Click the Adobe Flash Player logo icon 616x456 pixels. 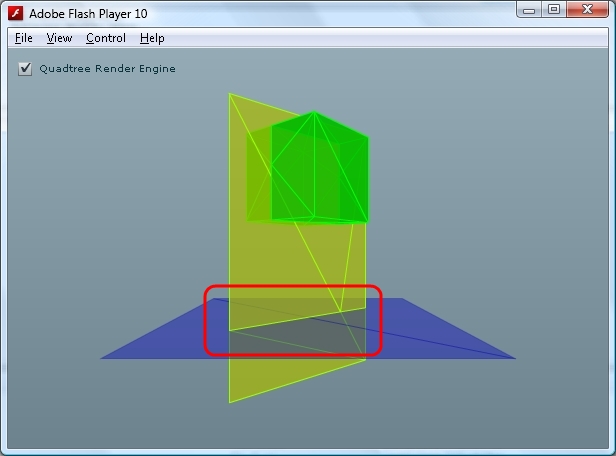click(x=16, y=13)
